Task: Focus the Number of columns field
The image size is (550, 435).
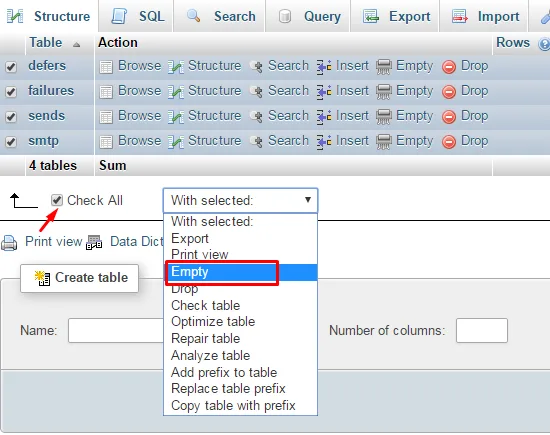Action: coord(482,330)
